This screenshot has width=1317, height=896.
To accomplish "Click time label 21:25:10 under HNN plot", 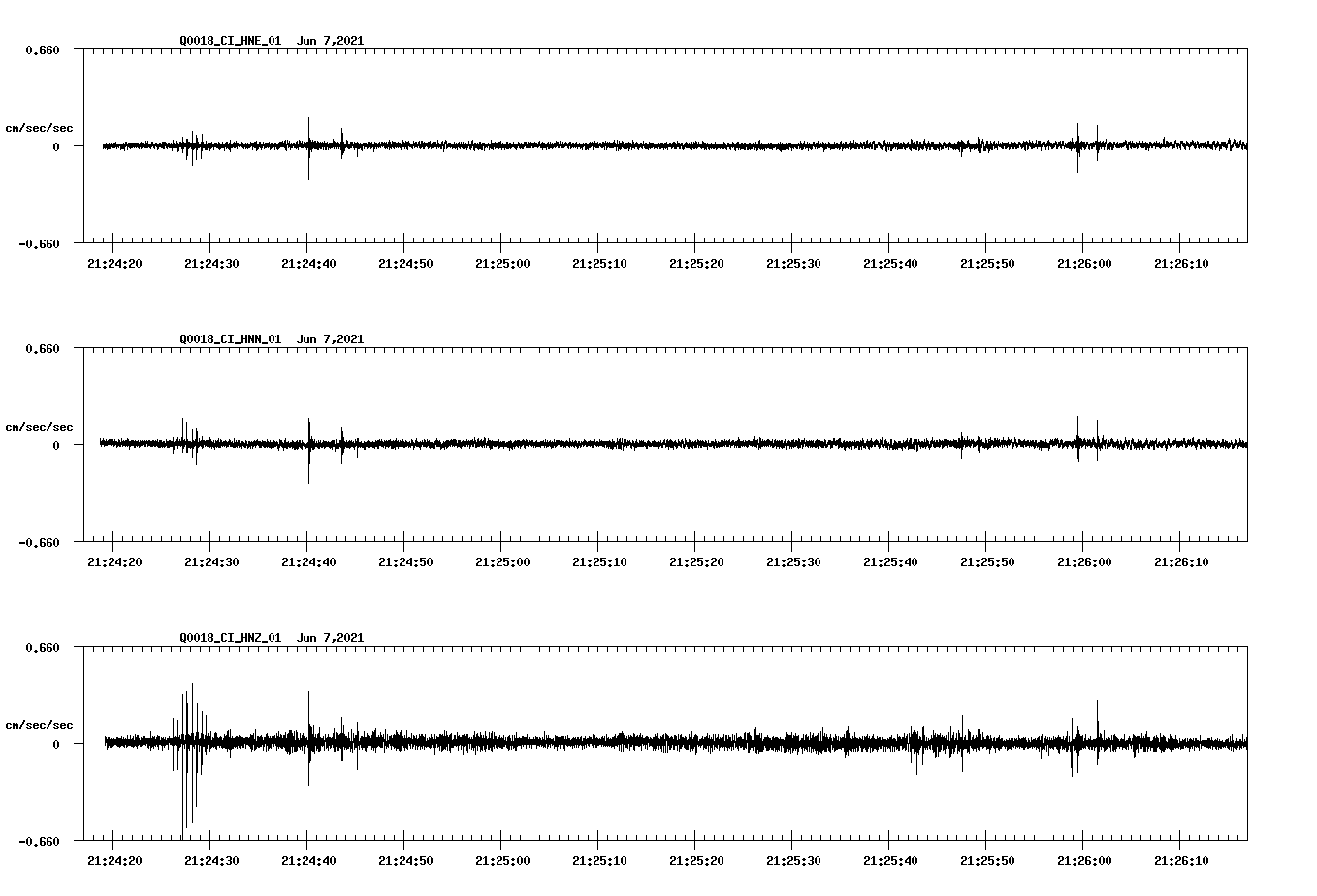I will [599, 561].
